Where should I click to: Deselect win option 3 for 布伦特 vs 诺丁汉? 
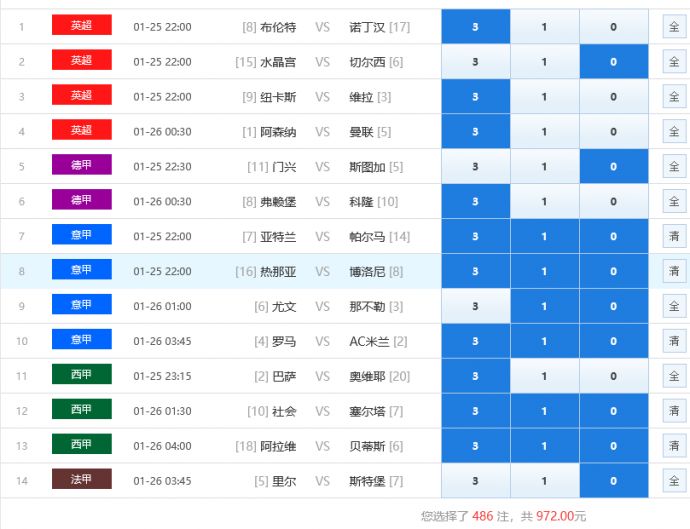tap(475, 27)
